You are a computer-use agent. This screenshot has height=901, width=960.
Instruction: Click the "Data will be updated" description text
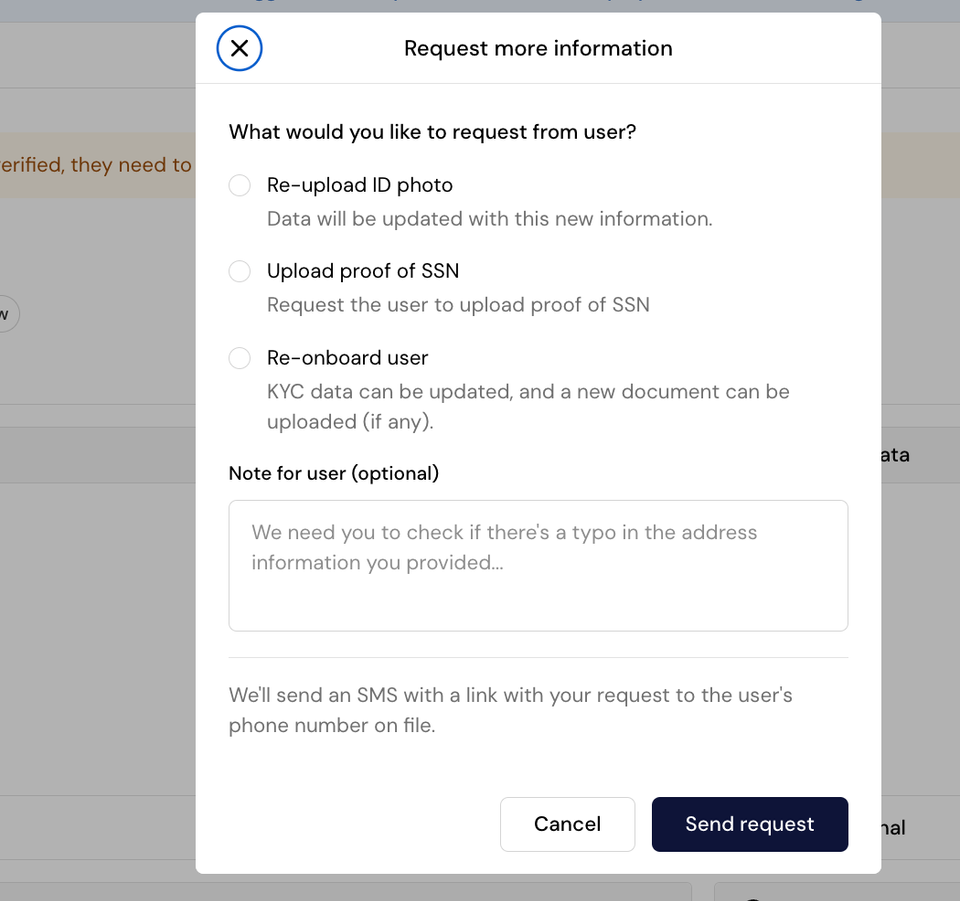[489, 219]
